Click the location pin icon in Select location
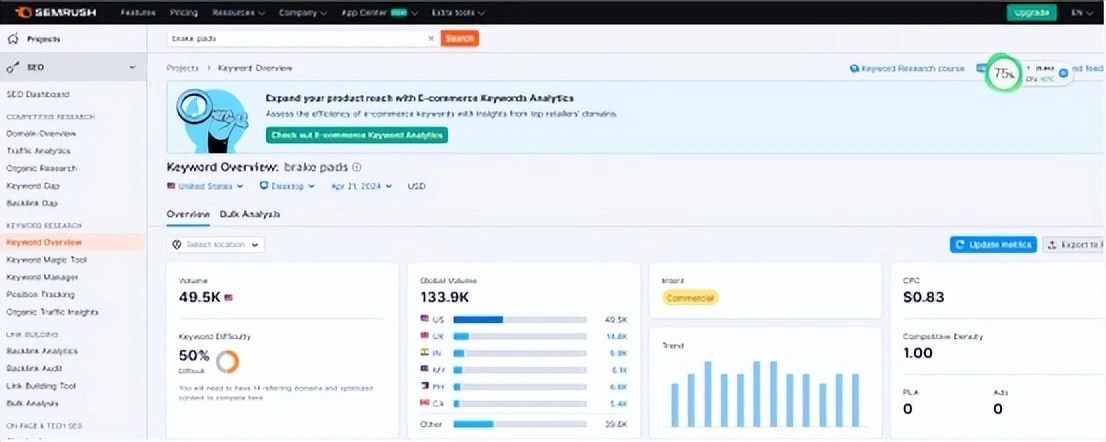This screenshot has height=442, width=1106. [177, 245]
